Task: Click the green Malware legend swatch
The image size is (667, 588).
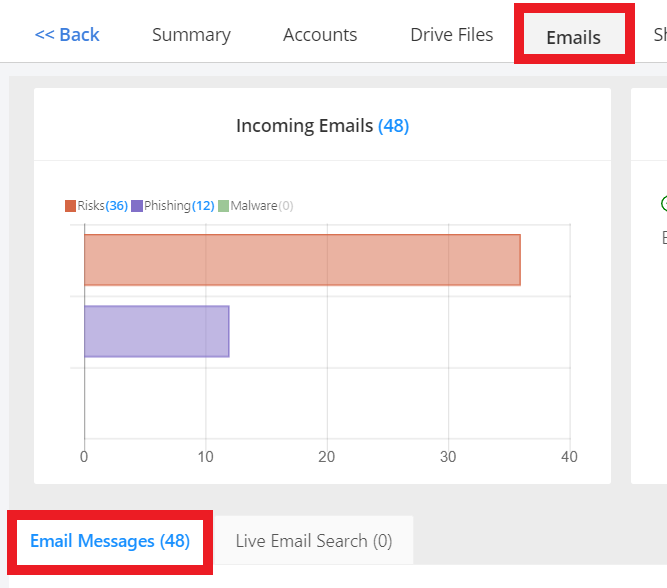Action: (224, 206)
